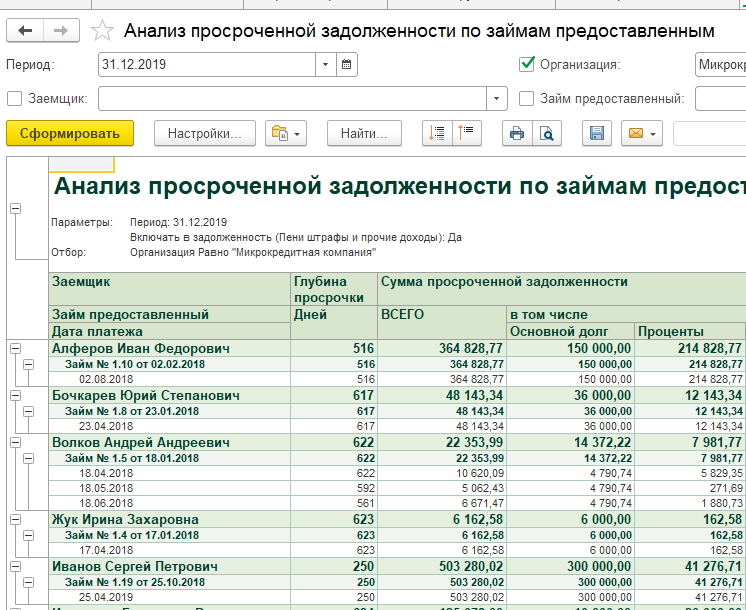The image size is (746, 610).
Task: Collapse Бочкарев Юрий Степанович group
Action: [x=16, y=395]
